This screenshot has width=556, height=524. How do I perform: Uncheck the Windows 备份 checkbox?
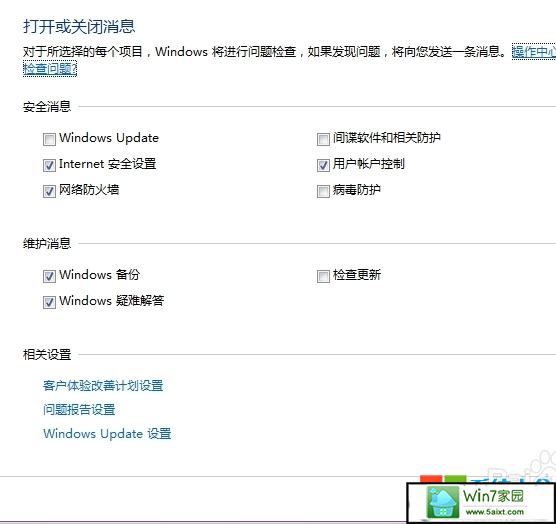click(x=49, y=276)
